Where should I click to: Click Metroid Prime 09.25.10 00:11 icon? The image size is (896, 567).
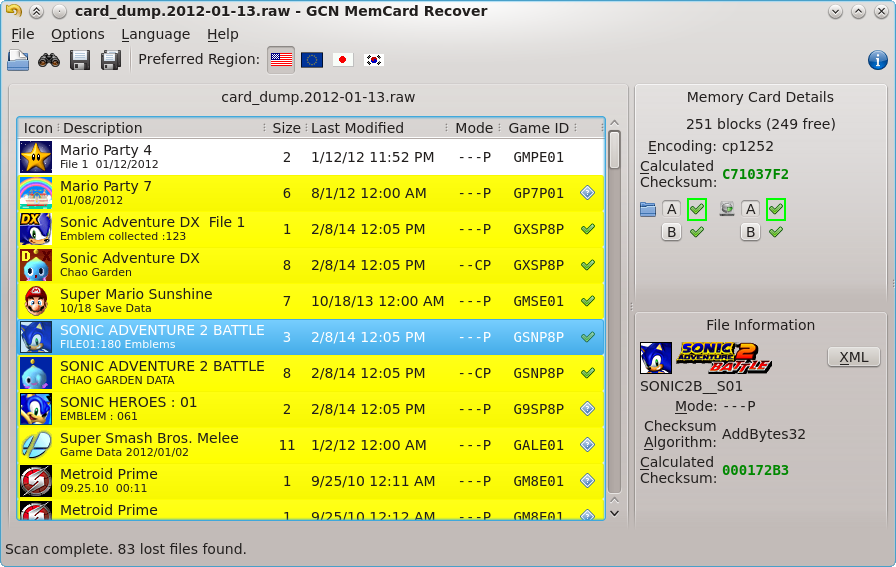click(x=36, y=481)
